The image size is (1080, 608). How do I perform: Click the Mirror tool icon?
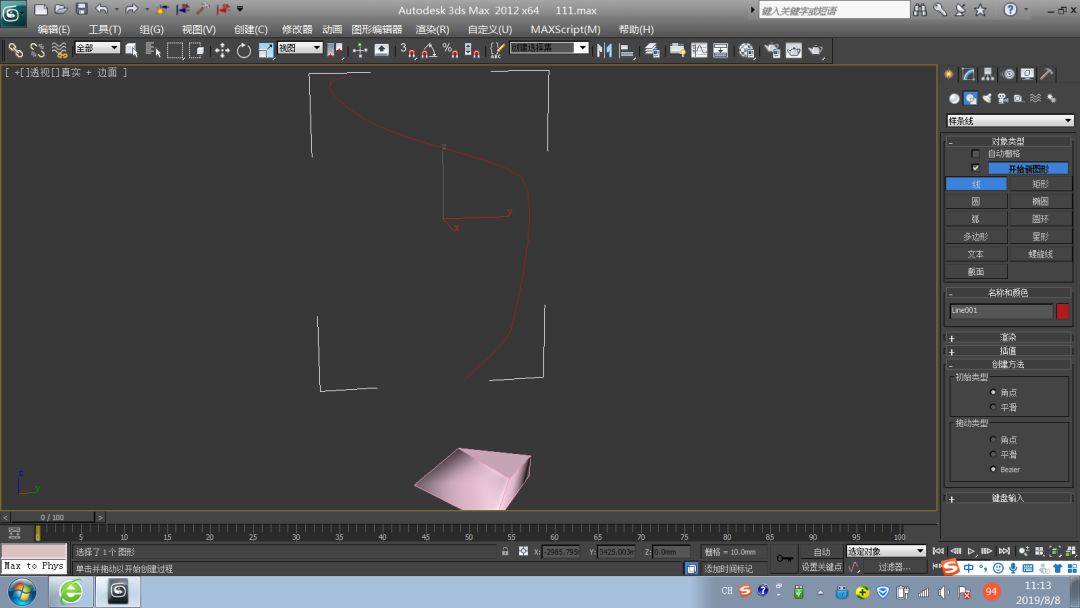point(604,50)
